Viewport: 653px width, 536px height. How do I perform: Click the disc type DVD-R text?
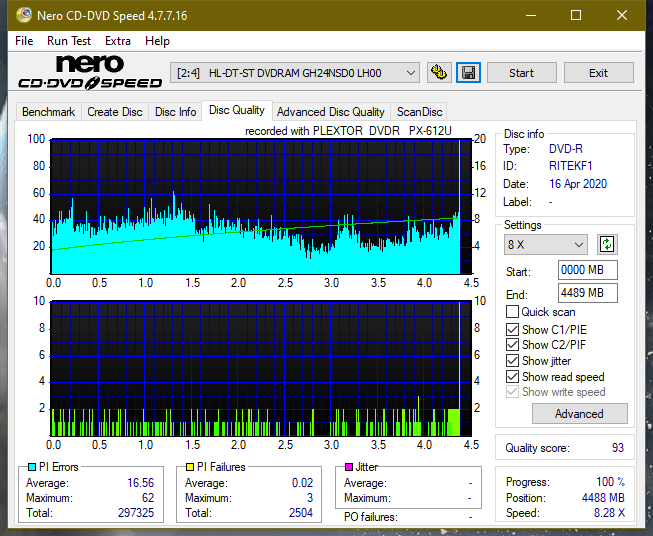coord(566,149)
